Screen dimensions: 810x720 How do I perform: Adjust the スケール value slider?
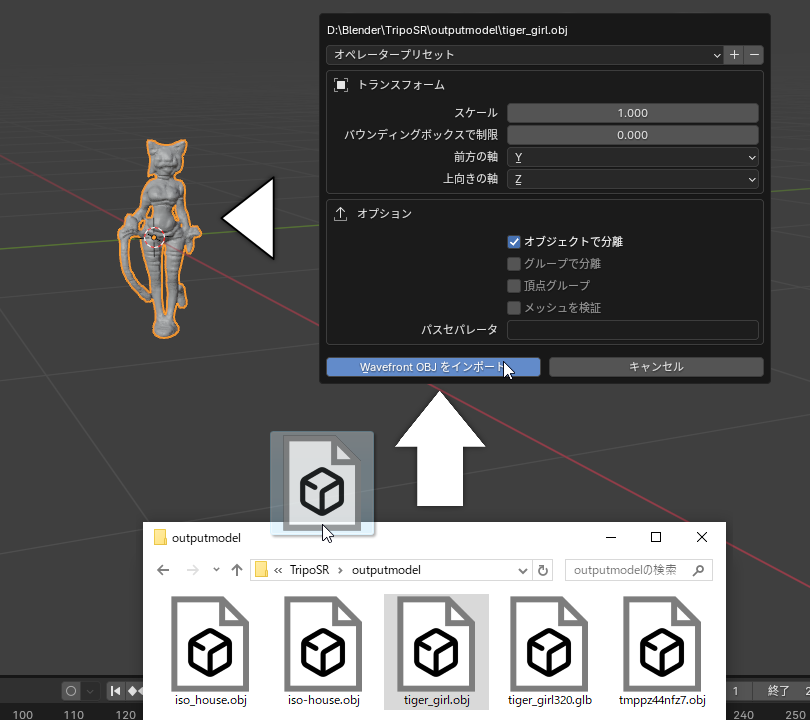[x=632, y=112]
